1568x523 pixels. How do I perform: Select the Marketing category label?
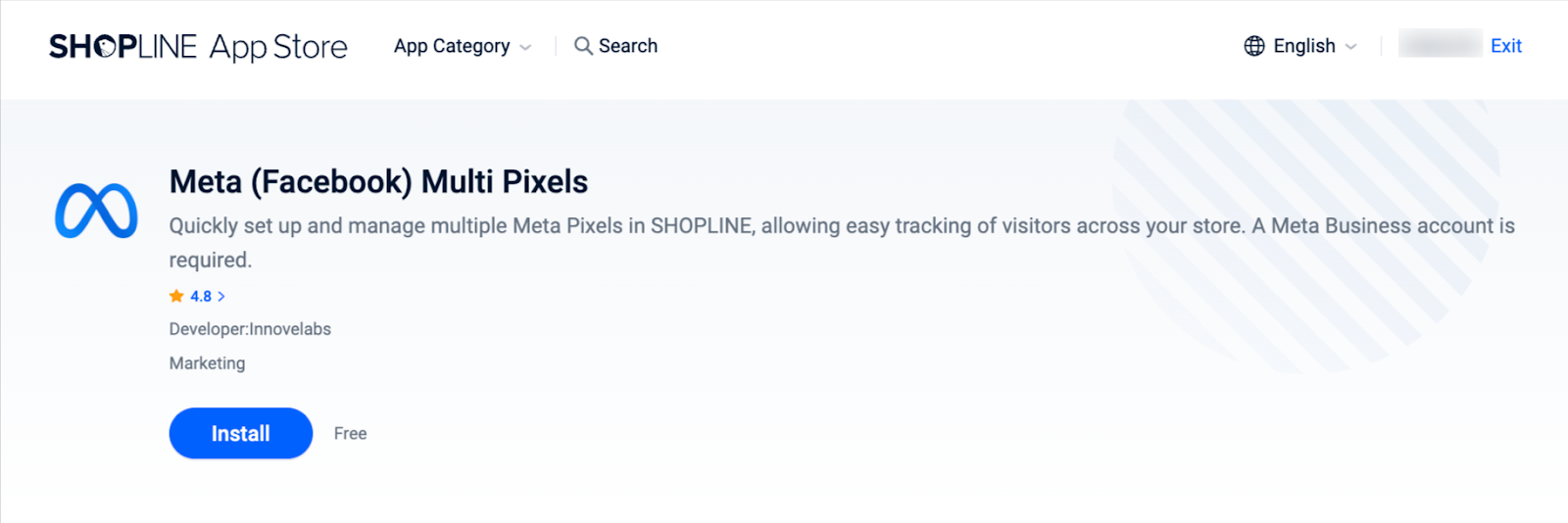point(207,363)
